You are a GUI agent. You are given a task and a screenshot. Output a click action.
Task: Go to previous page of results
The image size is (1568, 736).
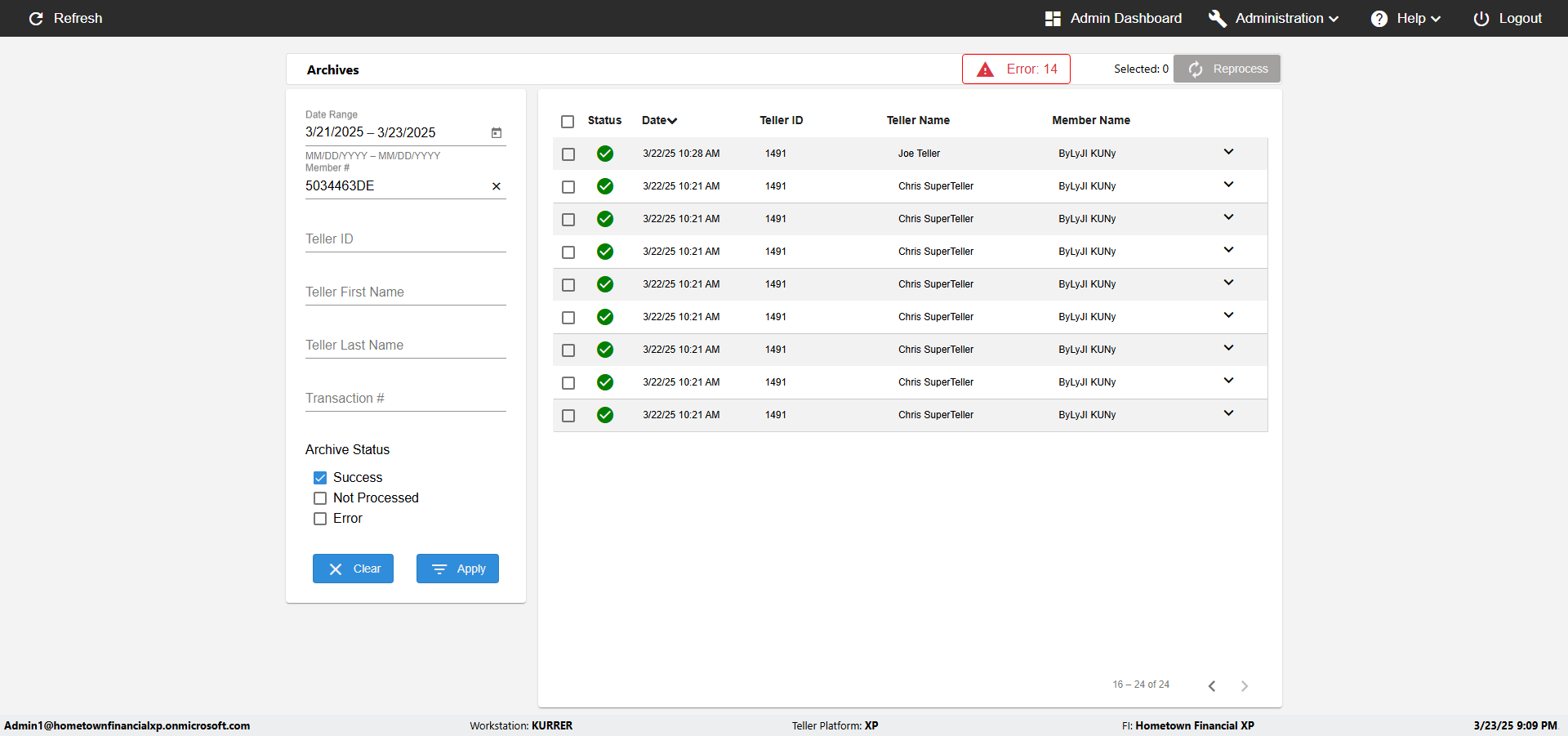[x=1212, y=686]
